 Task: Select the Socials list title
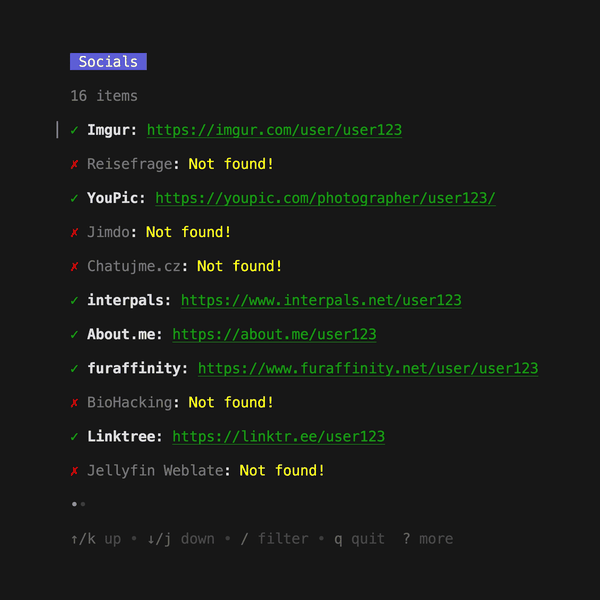tap(108, 62)
